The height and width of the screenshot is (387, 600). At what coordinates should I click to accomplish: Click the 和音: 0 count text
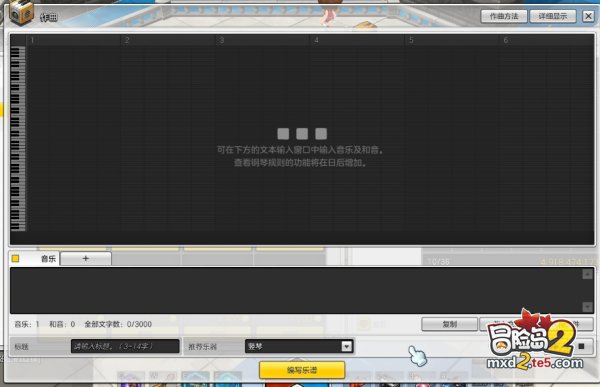pyautogui.click(x=62, y=324)
